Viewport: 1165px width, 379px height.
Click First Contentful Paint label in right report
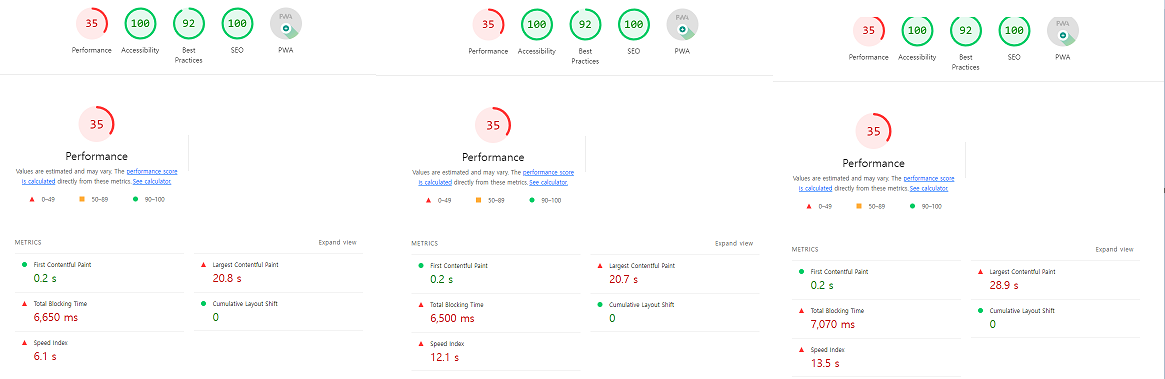point(840,272)
